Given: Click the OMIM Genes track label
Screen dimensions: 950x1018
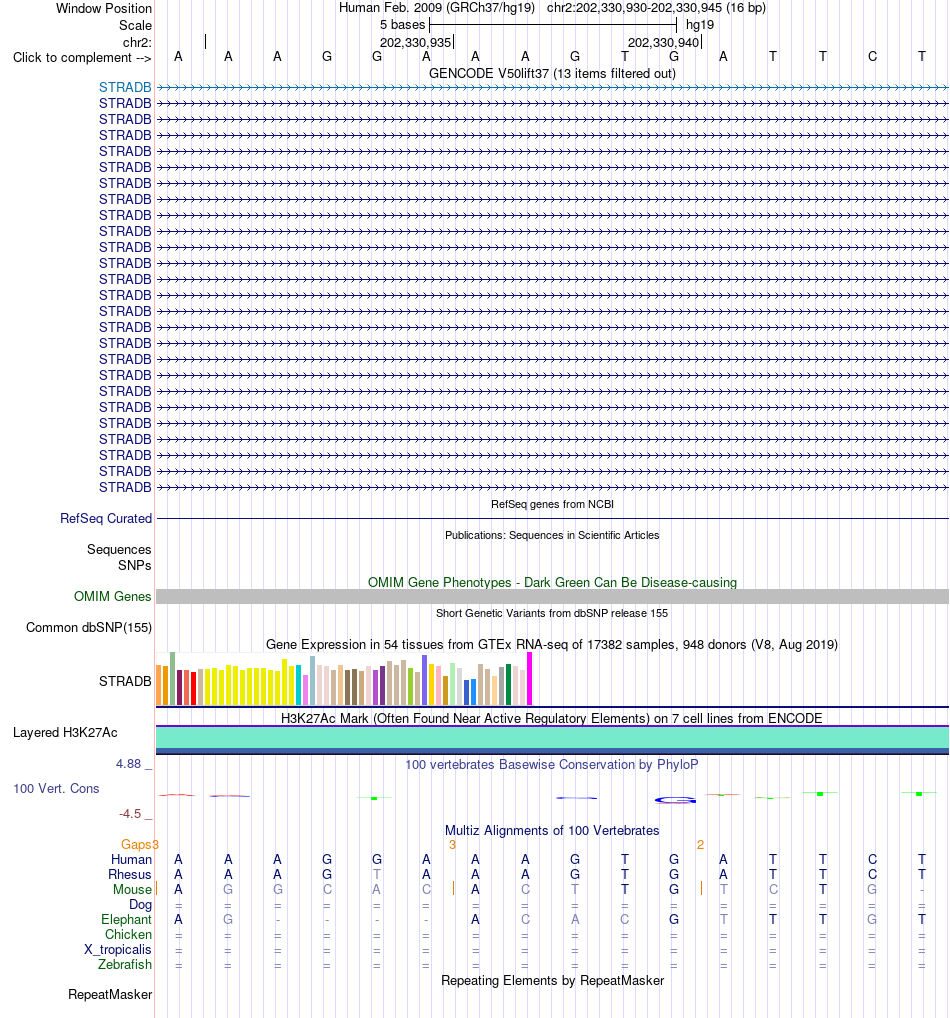Looking at the screenshot, I should [112, 596].
